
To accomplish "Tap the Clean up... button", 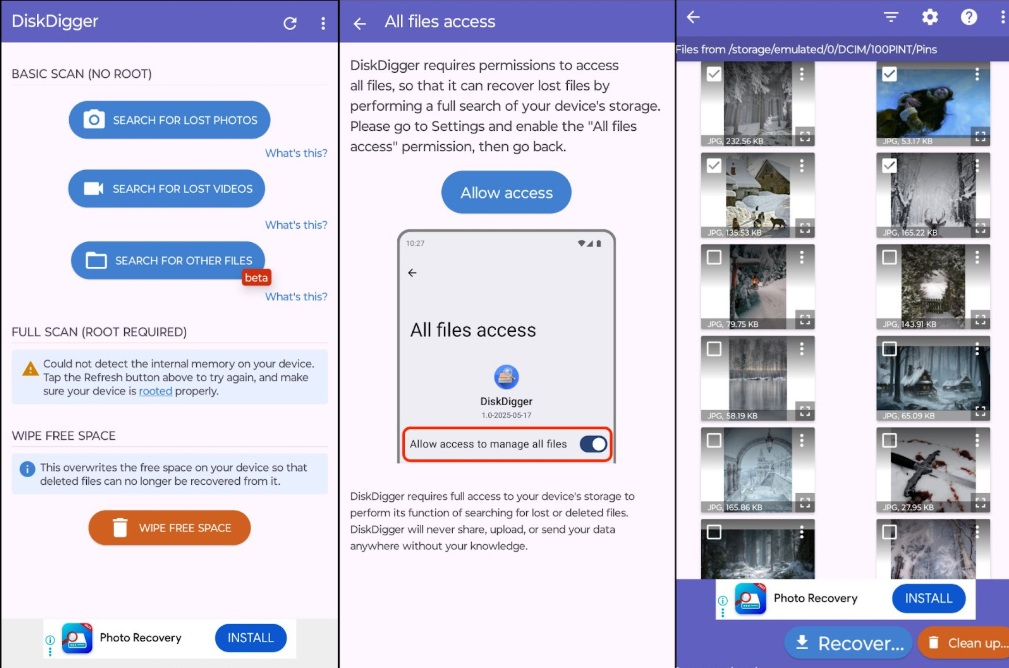I will tap(964, 643).
